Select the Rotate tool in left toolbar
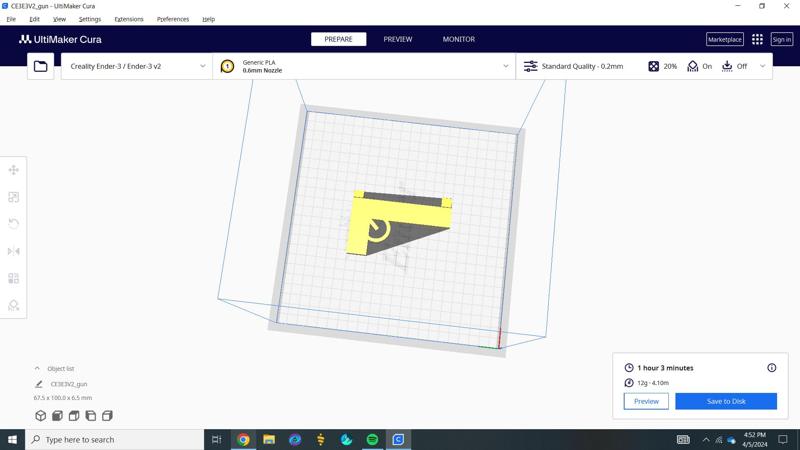Image resolution: width=800 pixels, height=450 pixels. [14, 224]
